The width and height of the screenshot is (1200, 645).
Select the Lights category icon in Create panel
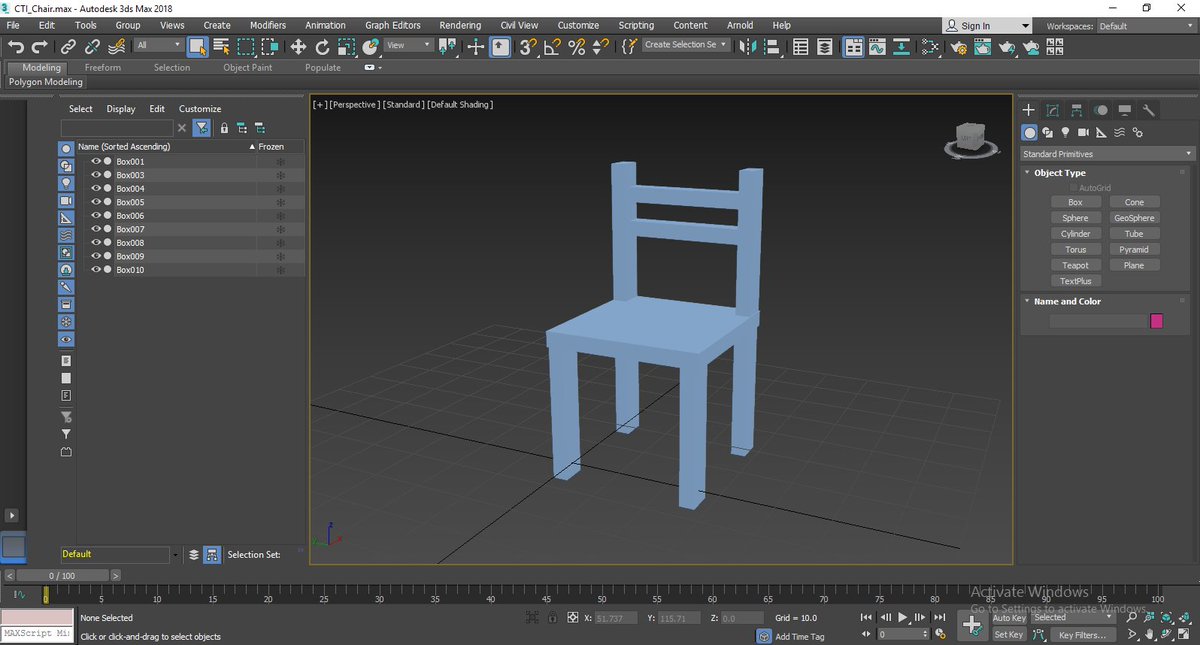tap(1065, 132)
